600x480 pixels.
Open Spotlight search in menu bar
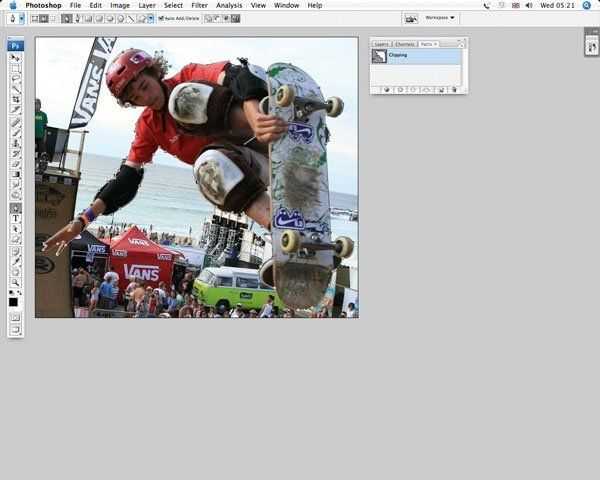point(587,5)
